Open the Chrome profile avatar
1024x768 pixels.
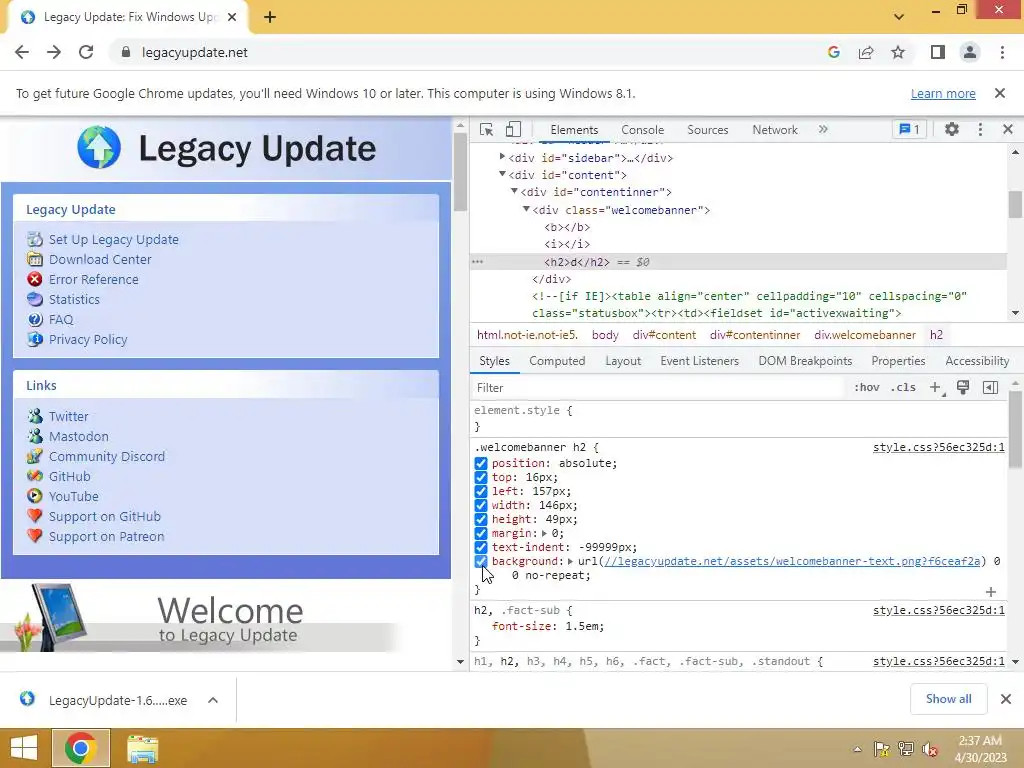(970, 52)
